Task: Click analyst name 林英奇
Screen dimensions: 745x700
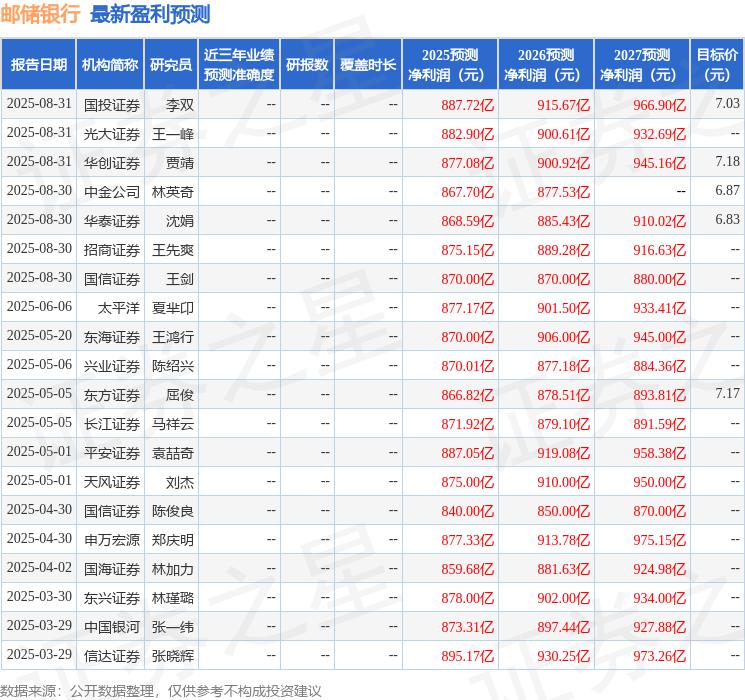Action: pos(173,192)
